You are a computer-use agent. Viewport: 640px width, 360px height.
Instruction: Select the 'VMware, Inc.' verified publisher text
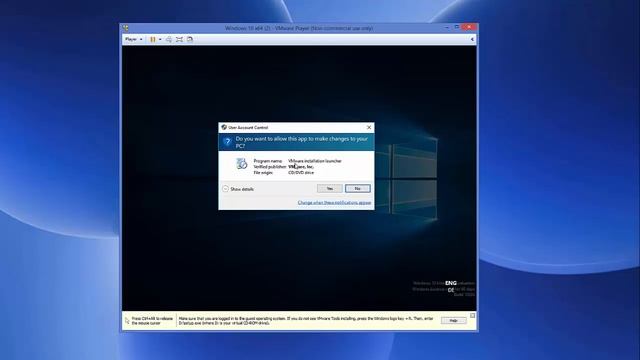(x=301, y=167)
